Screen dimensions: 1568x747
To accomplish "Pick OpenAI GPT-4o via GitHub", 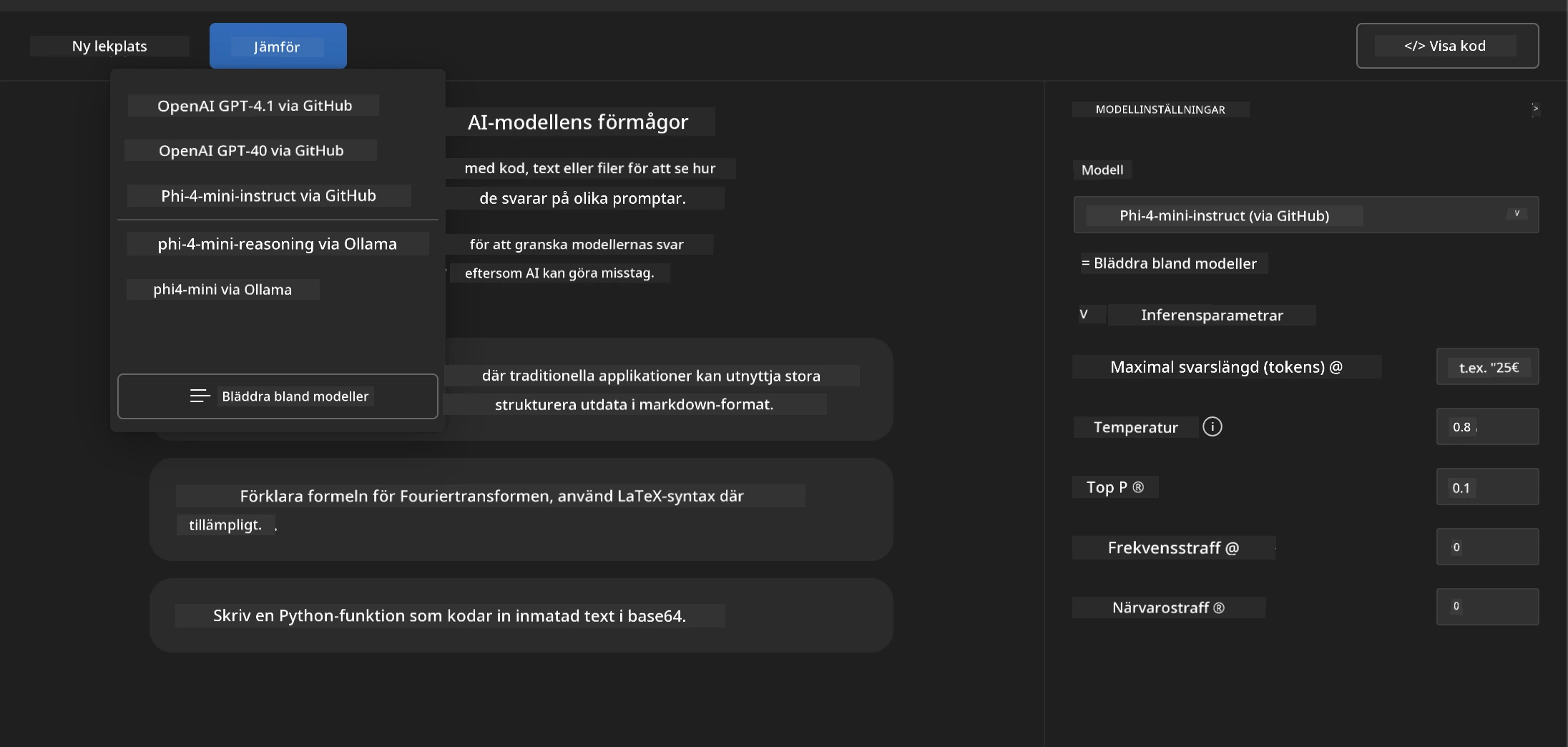I will click(x=251, y=151).
